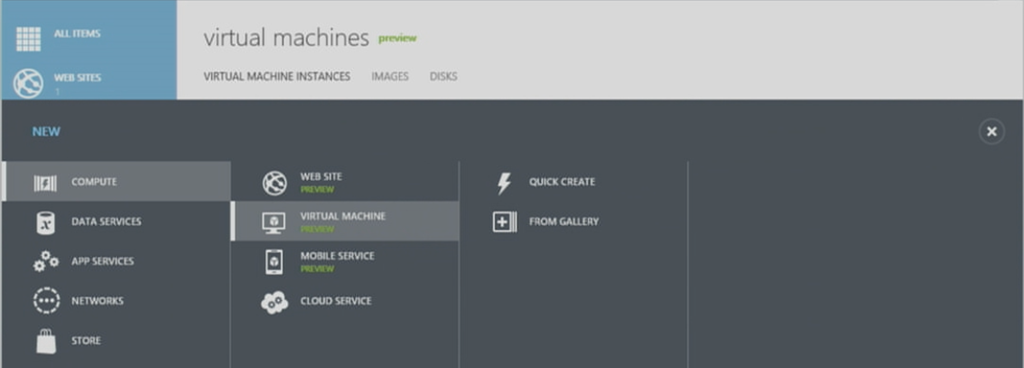This screenshot has height=368, width=1024.
Task: Click PREVIEW label under Virtual Machine
Action: coord(317,229)
